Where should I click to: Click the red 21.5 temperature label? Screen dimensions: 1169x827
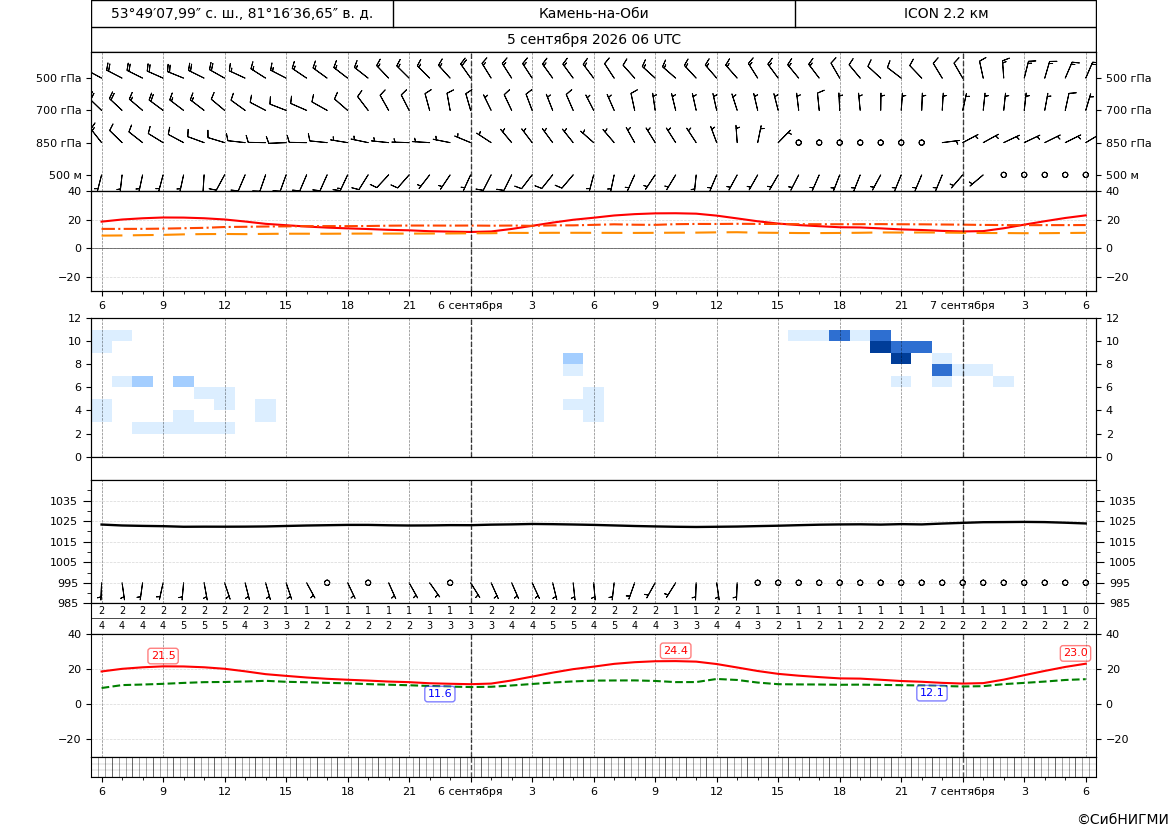click(163, 655)
